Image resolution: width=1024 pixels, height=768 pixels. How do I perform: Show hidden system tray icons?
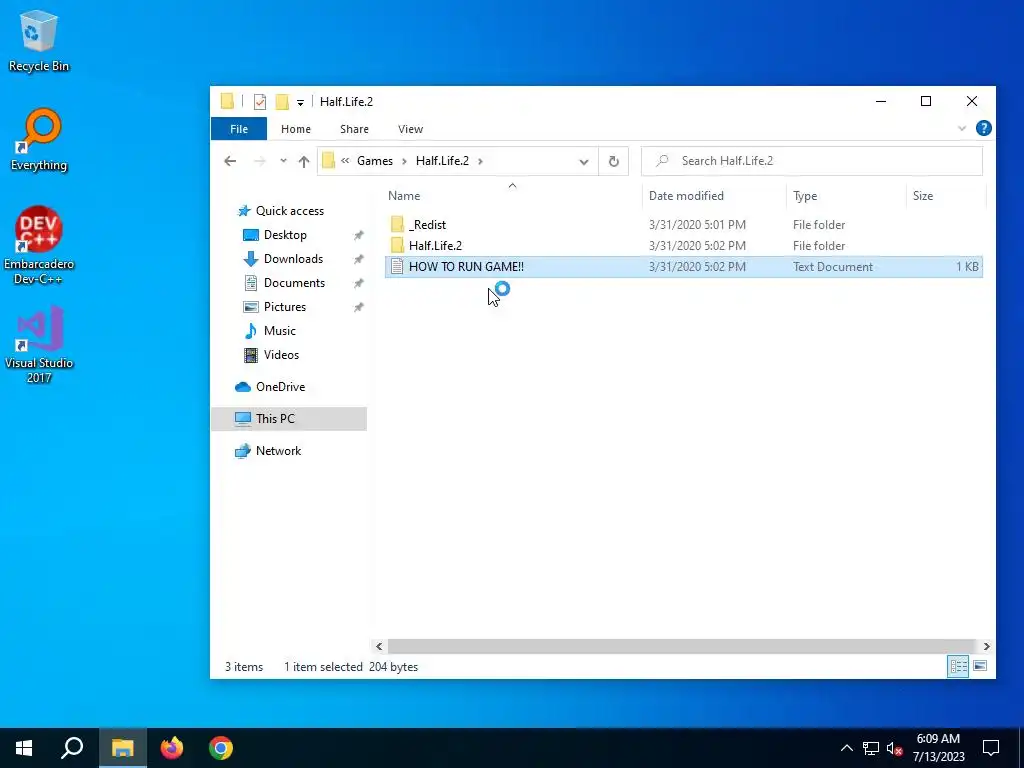click(x=846, y=748)
